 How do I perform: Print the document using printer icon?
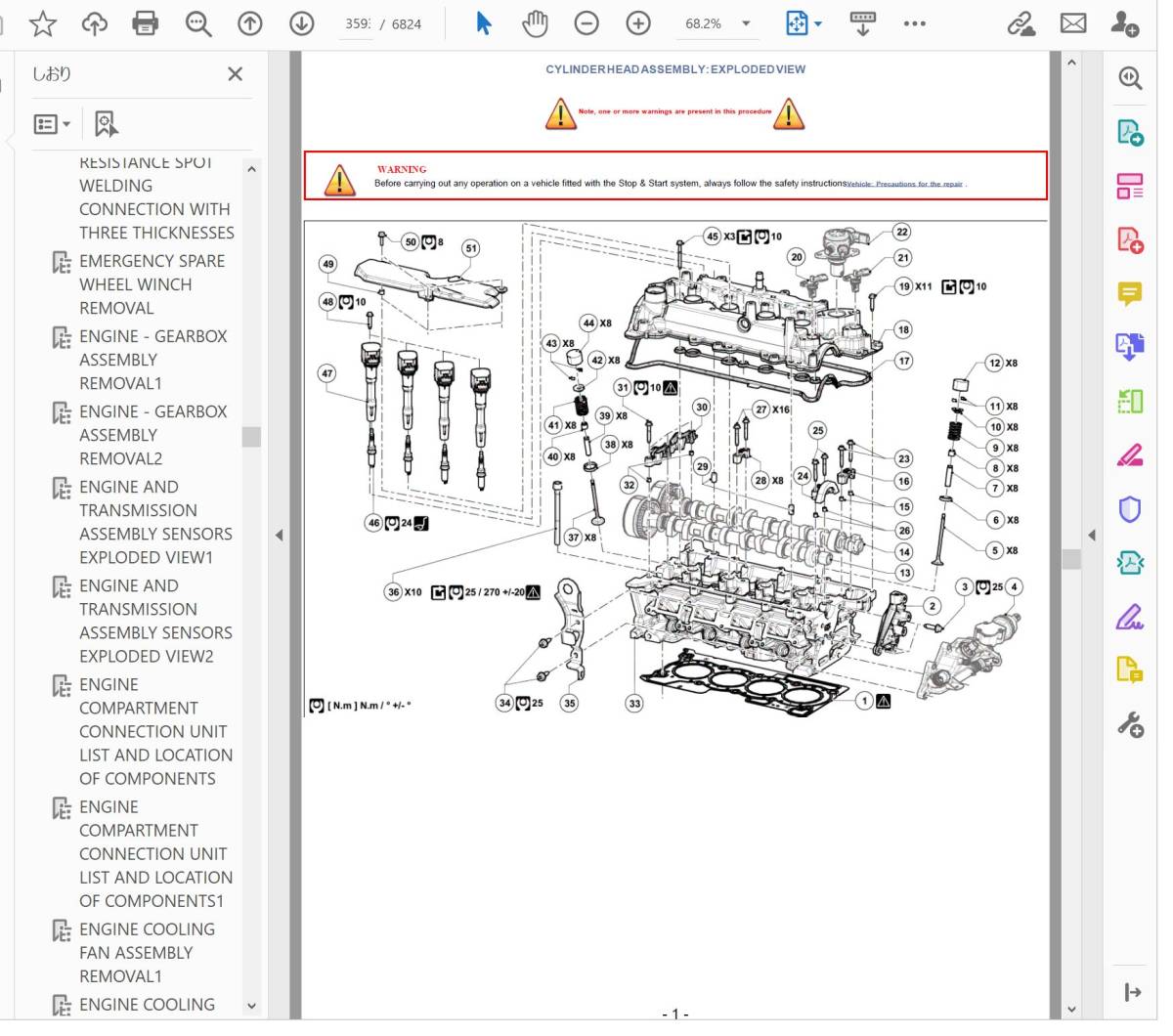146,23
